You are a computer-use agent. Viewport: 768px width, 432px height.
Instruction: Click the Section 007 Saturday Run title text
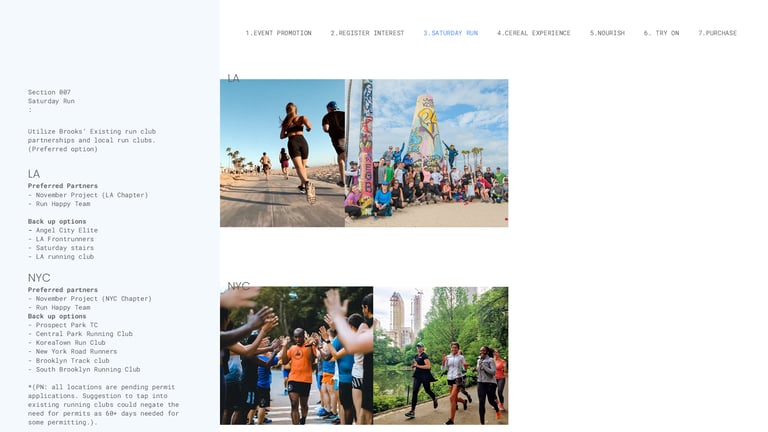pos(51,96)
